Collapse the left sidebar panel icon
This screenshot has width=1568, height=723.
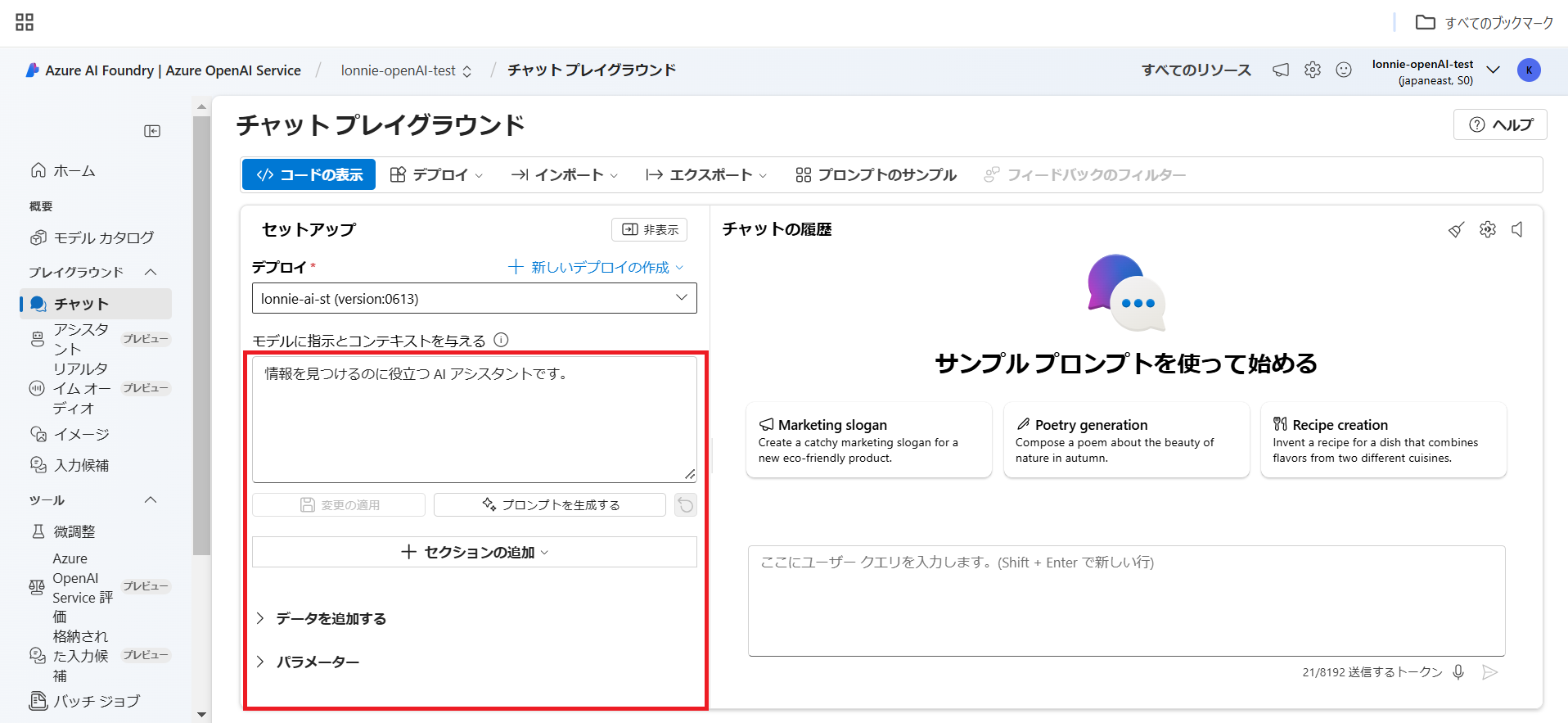[152, 131]
